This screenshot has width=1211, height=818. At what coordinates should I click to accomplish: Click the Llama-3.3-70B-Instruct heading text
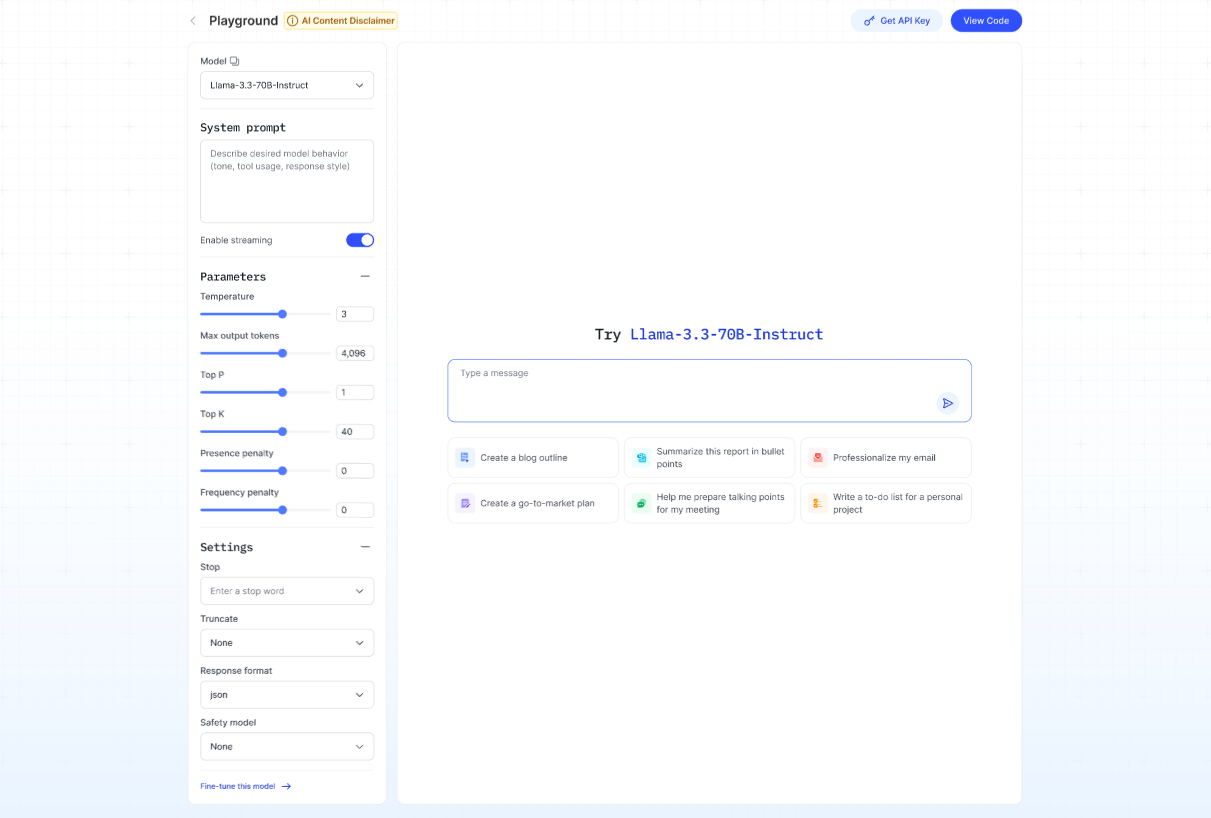tap(727, 334)
